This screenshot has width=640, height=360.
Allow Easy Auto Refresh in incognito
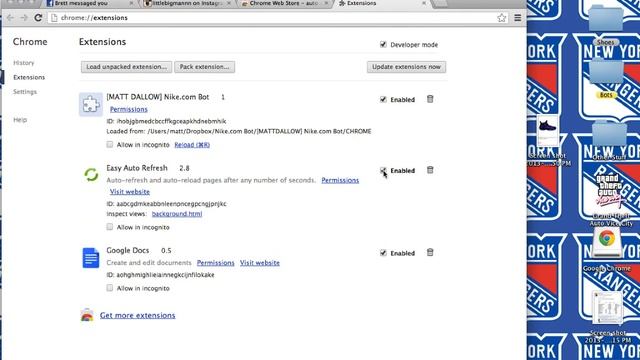point(109,227)
